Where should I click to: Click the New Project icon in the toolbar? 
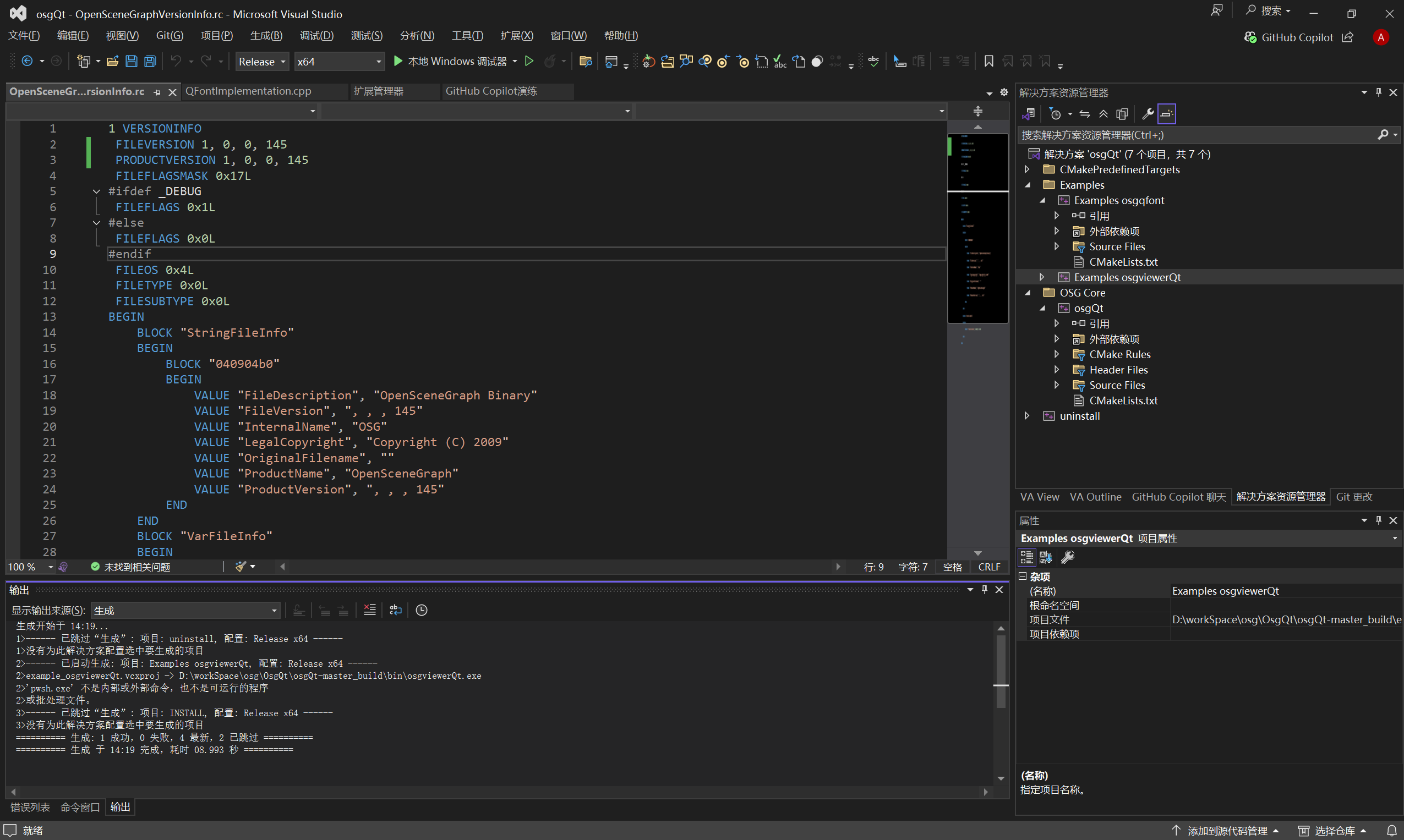coord(84,61)
